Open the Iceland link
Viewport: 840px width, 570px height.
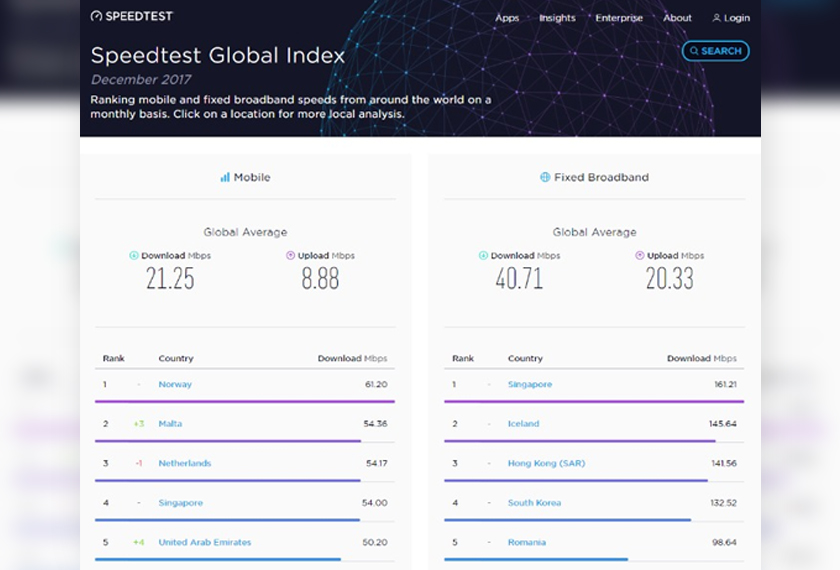(523, 423)
